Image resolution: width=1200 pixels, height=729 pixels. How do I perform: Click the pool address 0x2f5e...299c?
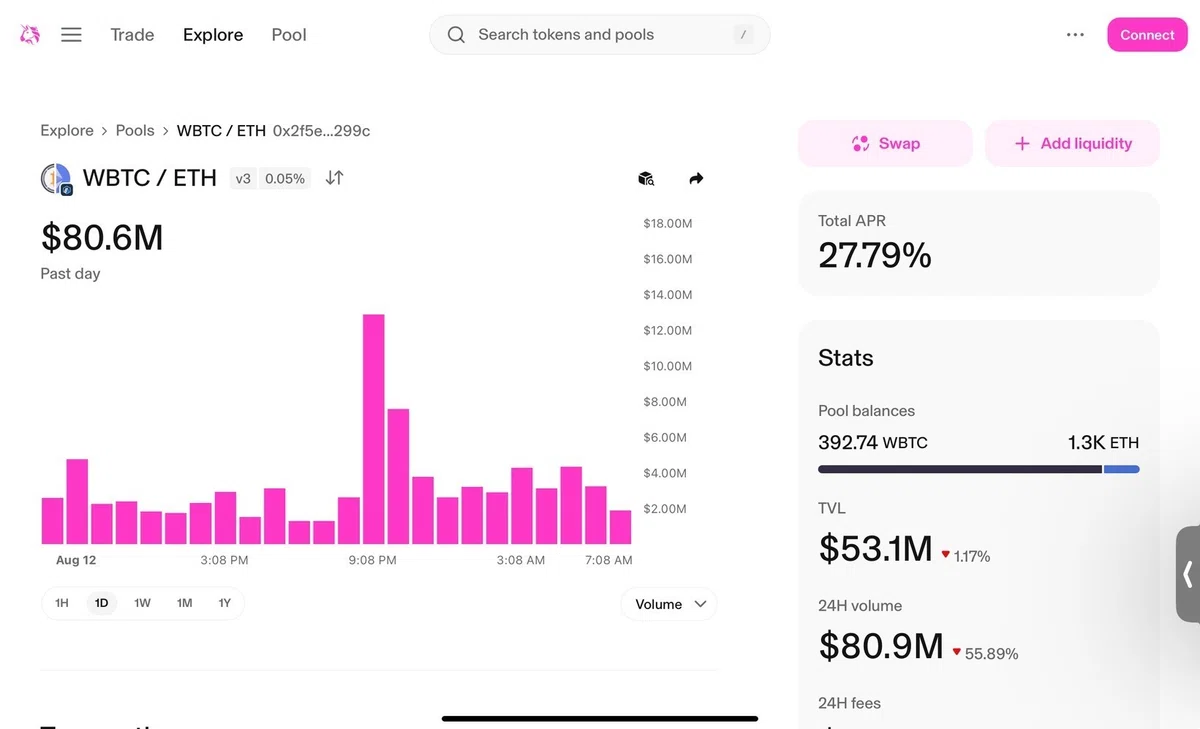point(321,131)
